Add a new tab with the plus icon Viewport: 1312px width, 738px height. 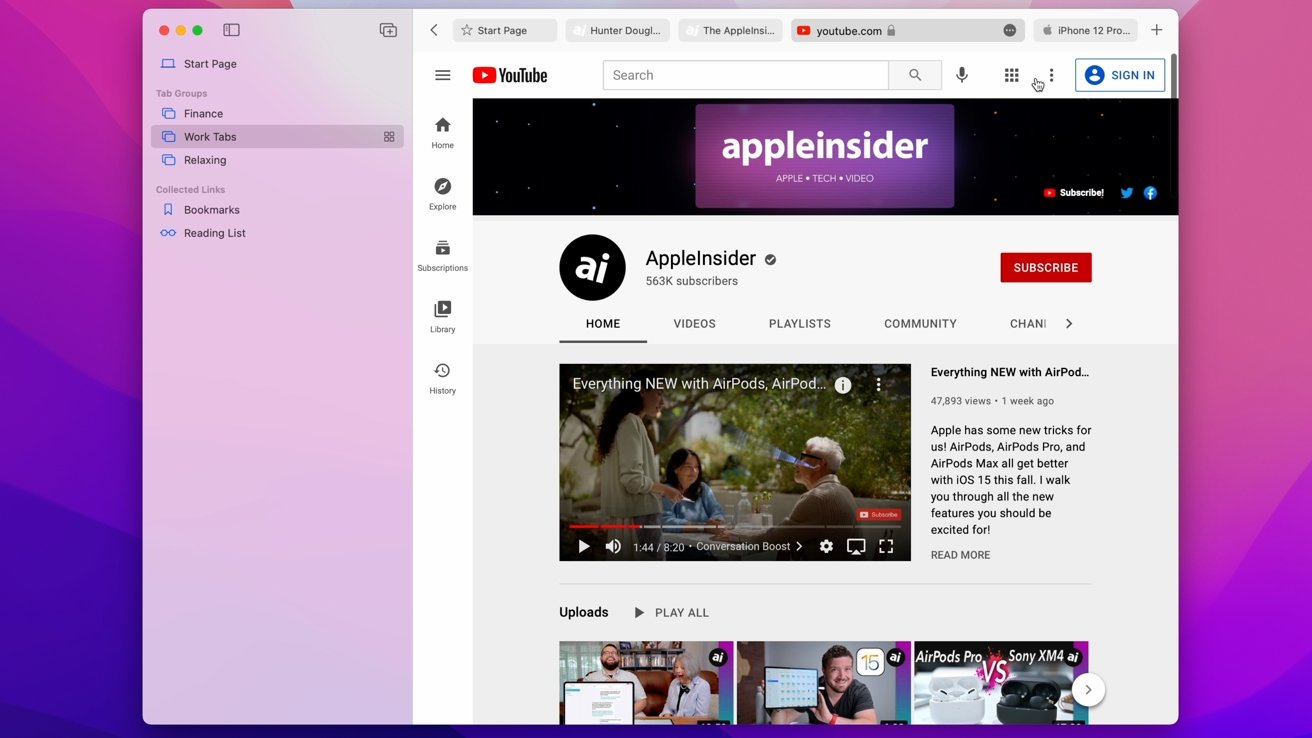pos(1156,30)
